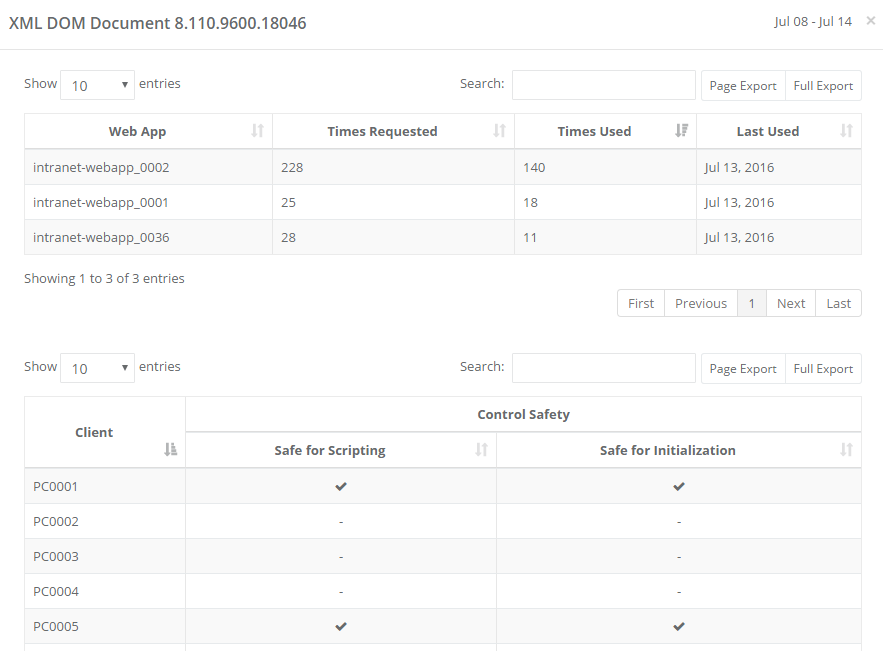Sort Safe for Initialization column icon
Screen dimensions: 883x651
(x=847, y=450)
